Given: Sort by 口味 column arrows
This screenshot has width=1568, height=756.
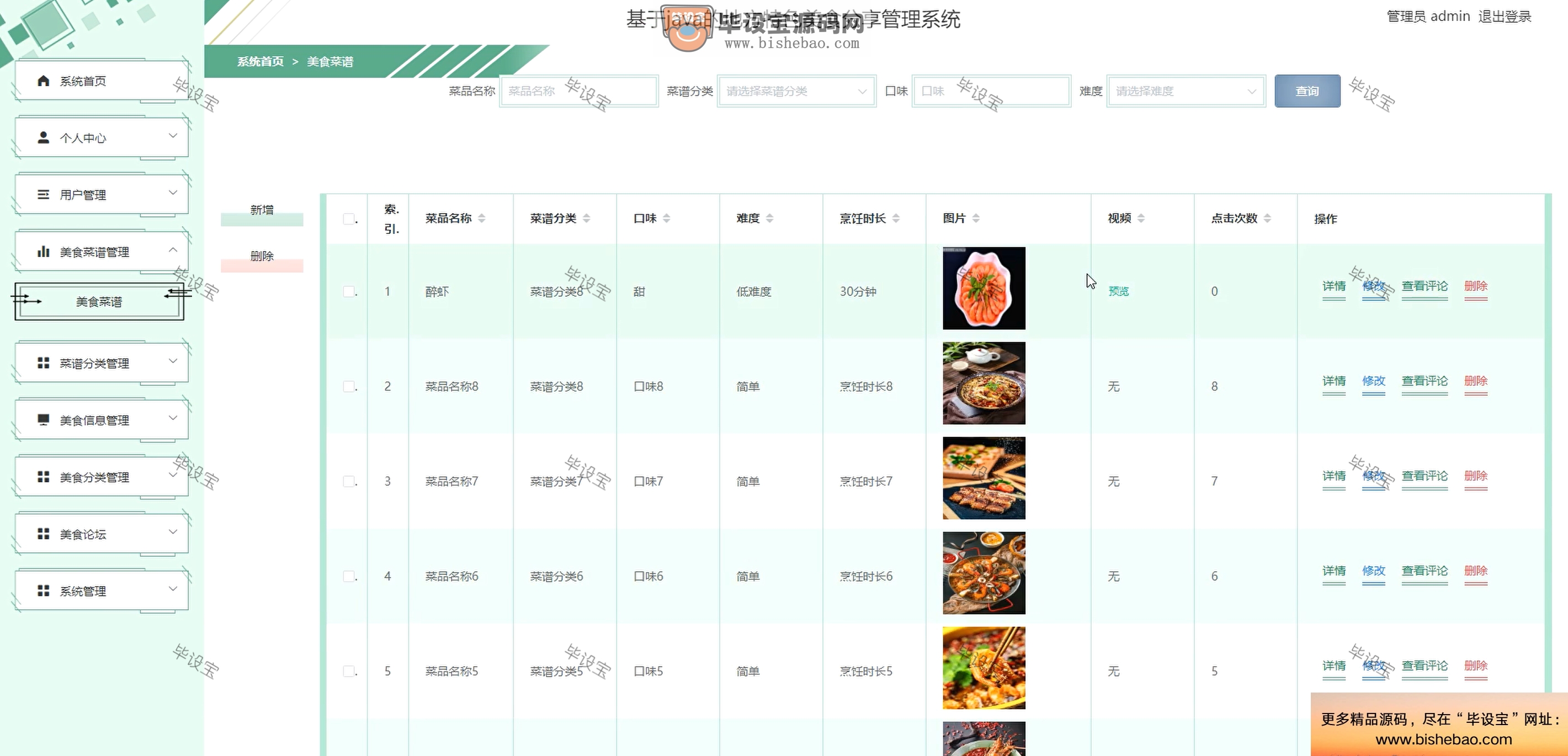Looking at the screenshot, I should pyautogui.click(x=667, y=218).
